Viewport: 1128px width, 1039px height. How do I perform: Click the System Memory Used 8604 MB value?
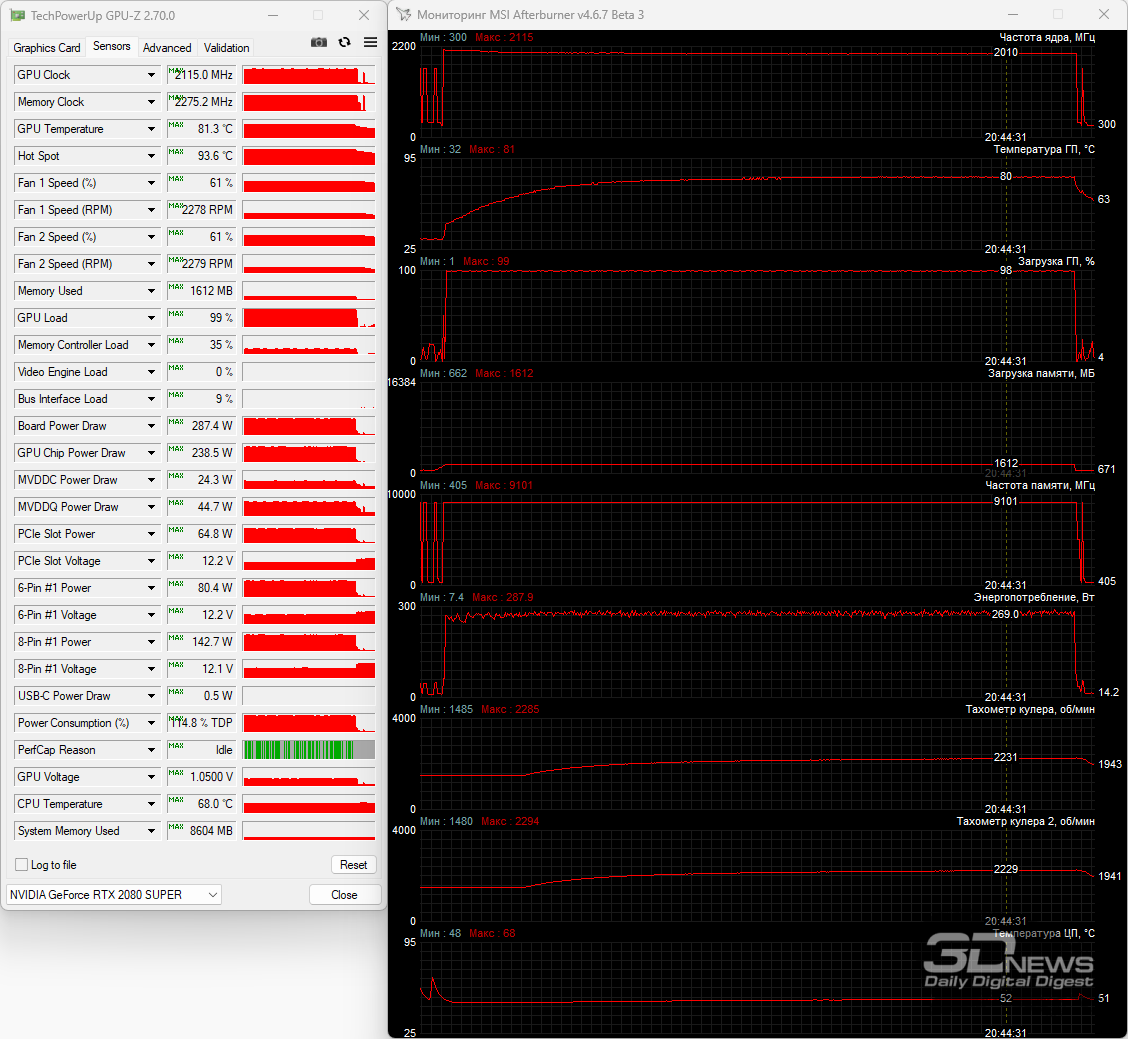click(201, 831)
